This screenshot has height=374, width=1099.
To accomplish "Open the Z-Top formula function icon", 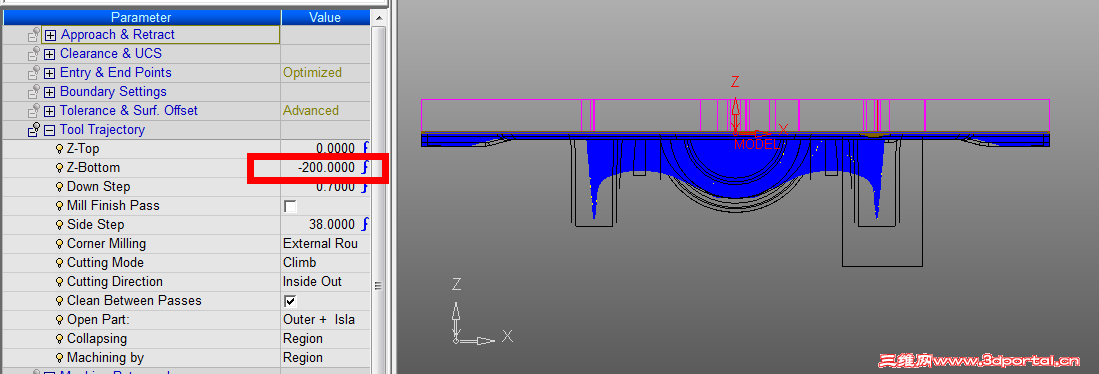I will pyautogui.click(x=364, y=148).
